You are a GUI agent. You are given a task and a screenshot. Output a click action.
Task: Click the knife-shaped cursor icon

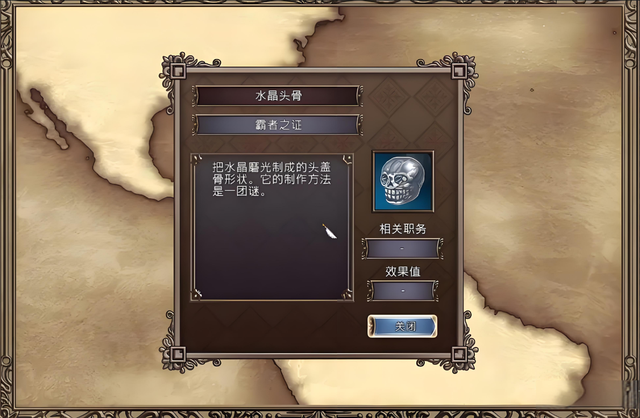(329, 231)
